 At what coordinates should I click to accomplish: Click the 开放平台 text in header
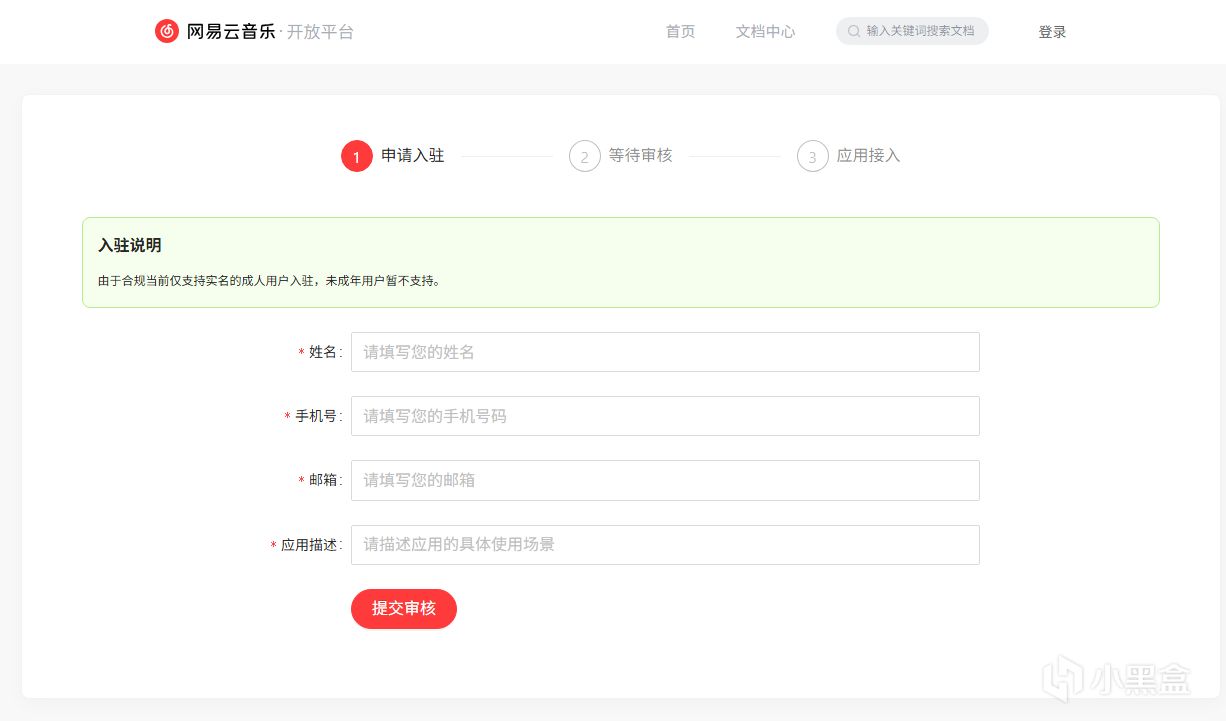[x=320, y=32]
